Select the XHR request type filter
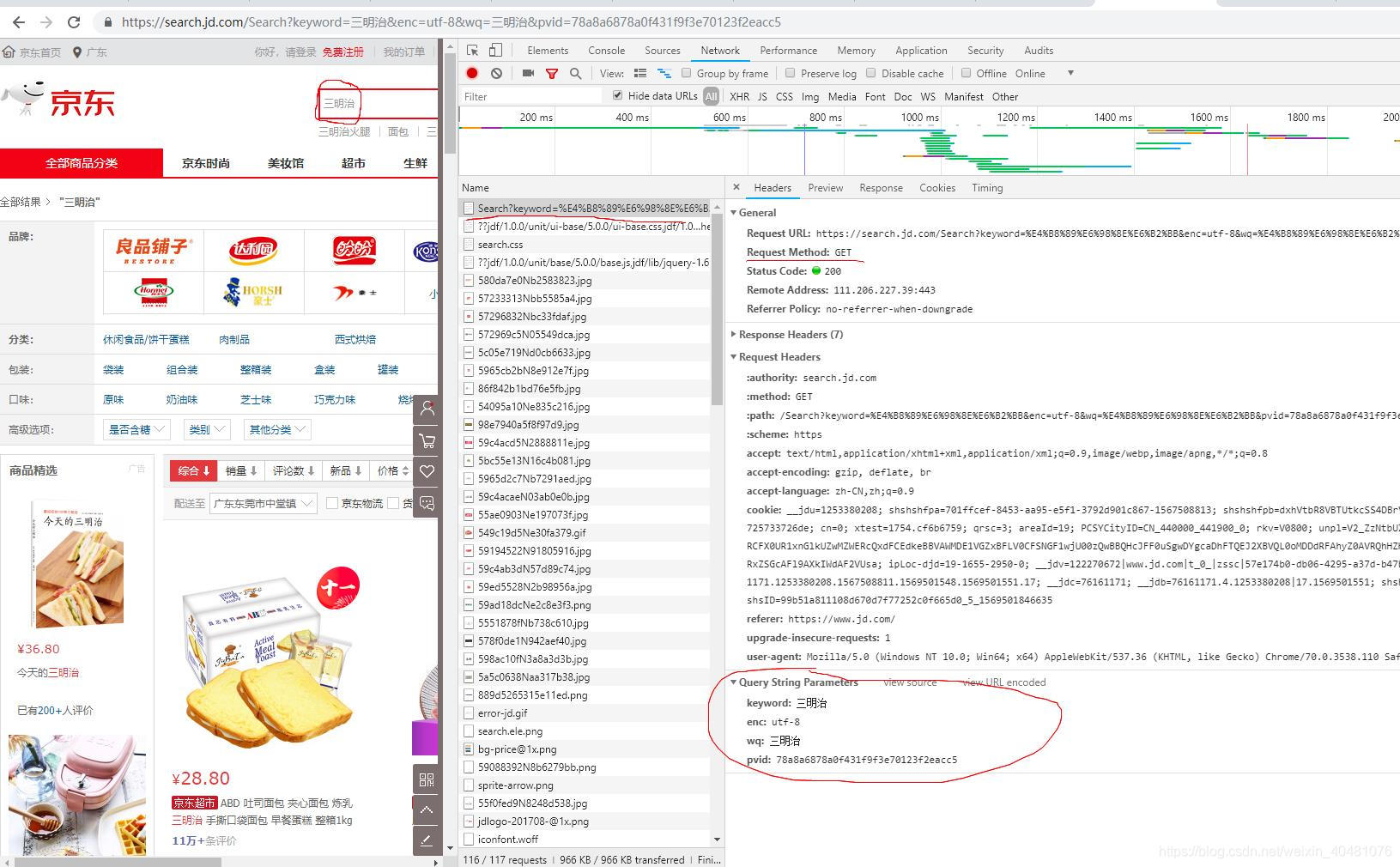Viewport: 1400px width, 867px height. tap(739, 96)
